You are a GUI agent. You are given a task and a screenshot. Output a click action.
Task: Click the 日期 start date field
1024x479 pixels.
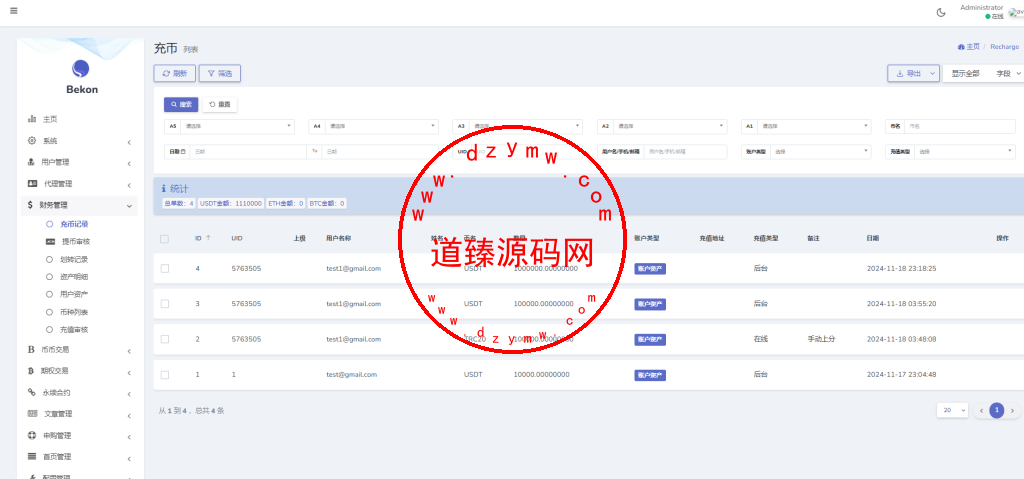pyautogui.click(x=247, y=152)
